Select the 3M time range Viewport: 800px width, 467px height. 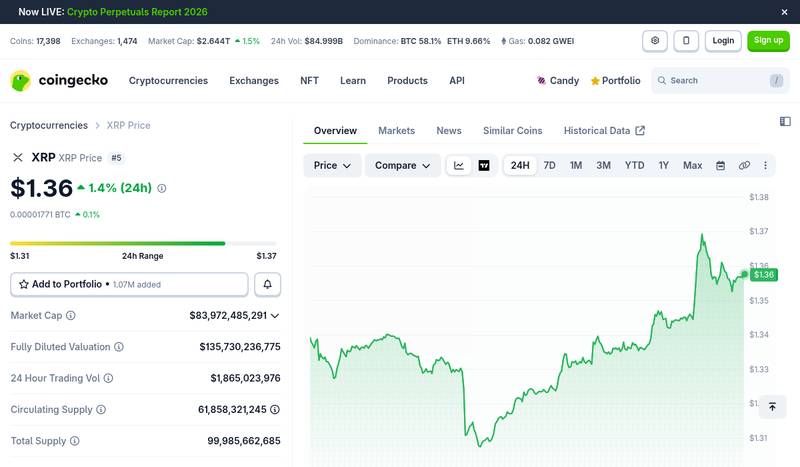pyautogui.click(x=604, y=165)
